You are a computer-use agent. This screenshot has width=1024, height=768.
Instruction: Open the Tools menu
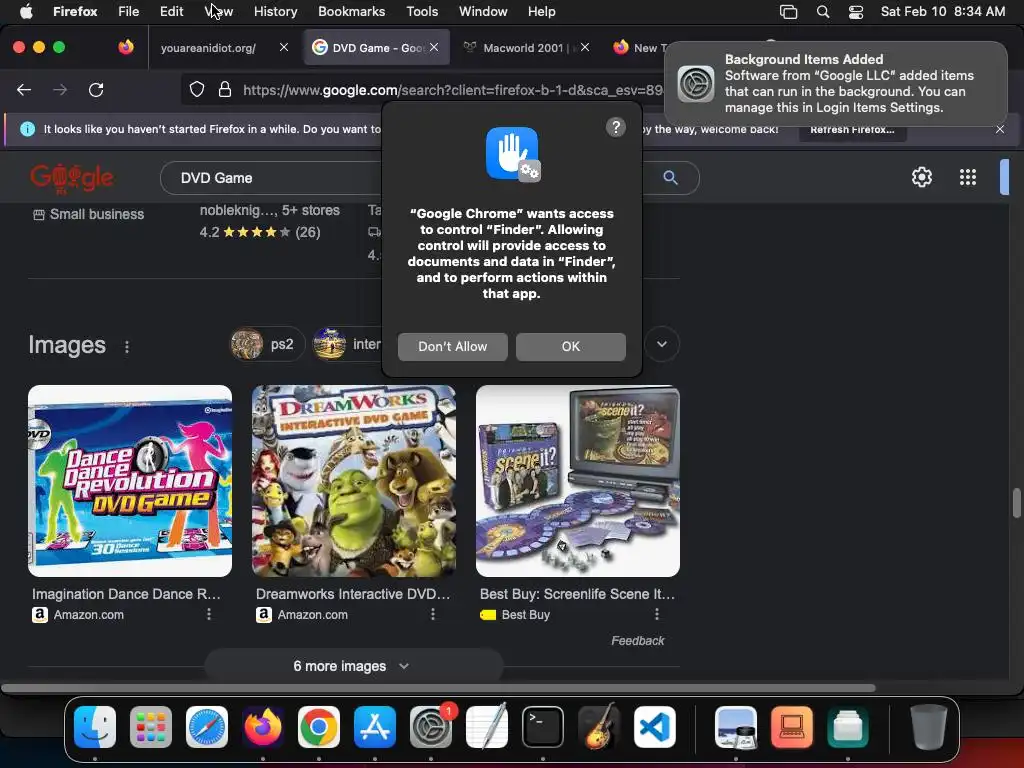click(422, 11)
